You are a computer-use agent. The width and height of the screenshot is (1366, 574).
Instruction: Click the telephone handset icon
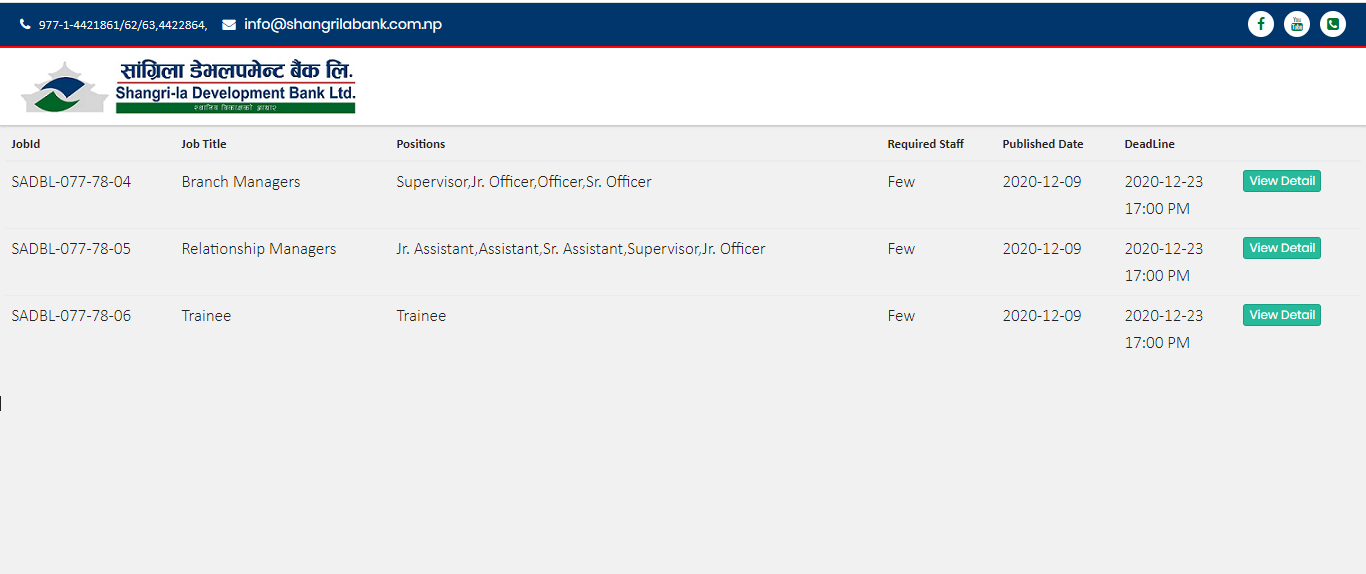tap(25, 25)
